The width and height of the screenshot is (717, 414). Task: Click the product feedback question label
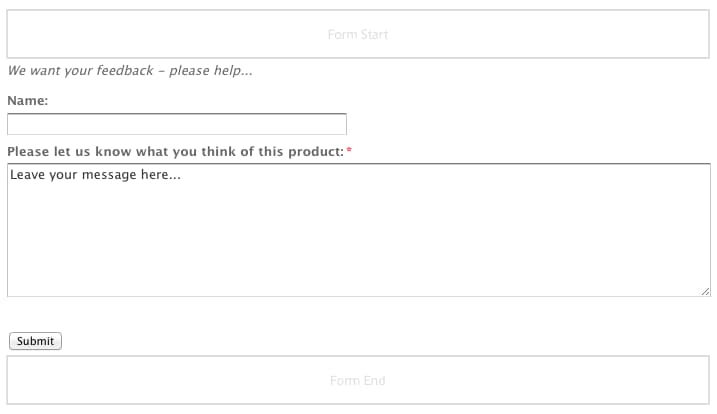pyautogui.click(x=176, y=151)
